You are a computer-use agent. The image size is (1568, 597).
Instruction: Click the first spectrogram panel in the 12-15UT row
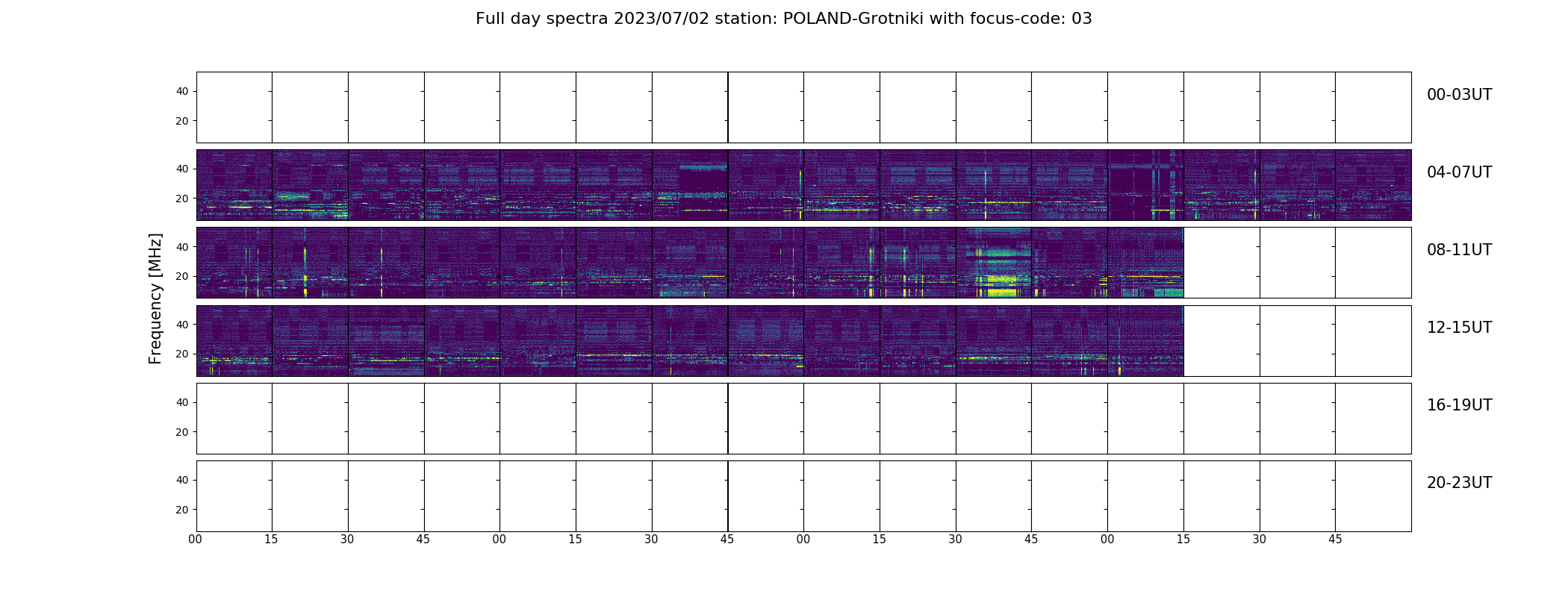(x=234, y=340)
